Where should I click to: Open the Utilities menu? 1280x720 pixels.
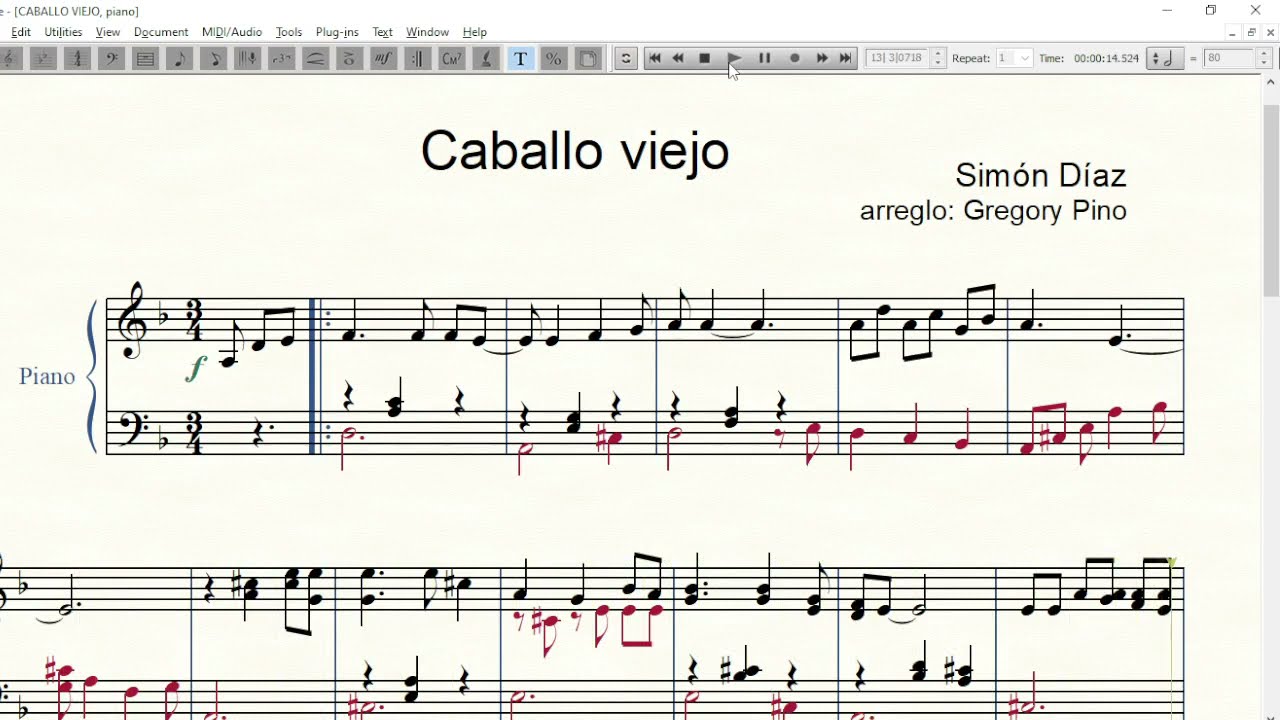pos(63,32)
